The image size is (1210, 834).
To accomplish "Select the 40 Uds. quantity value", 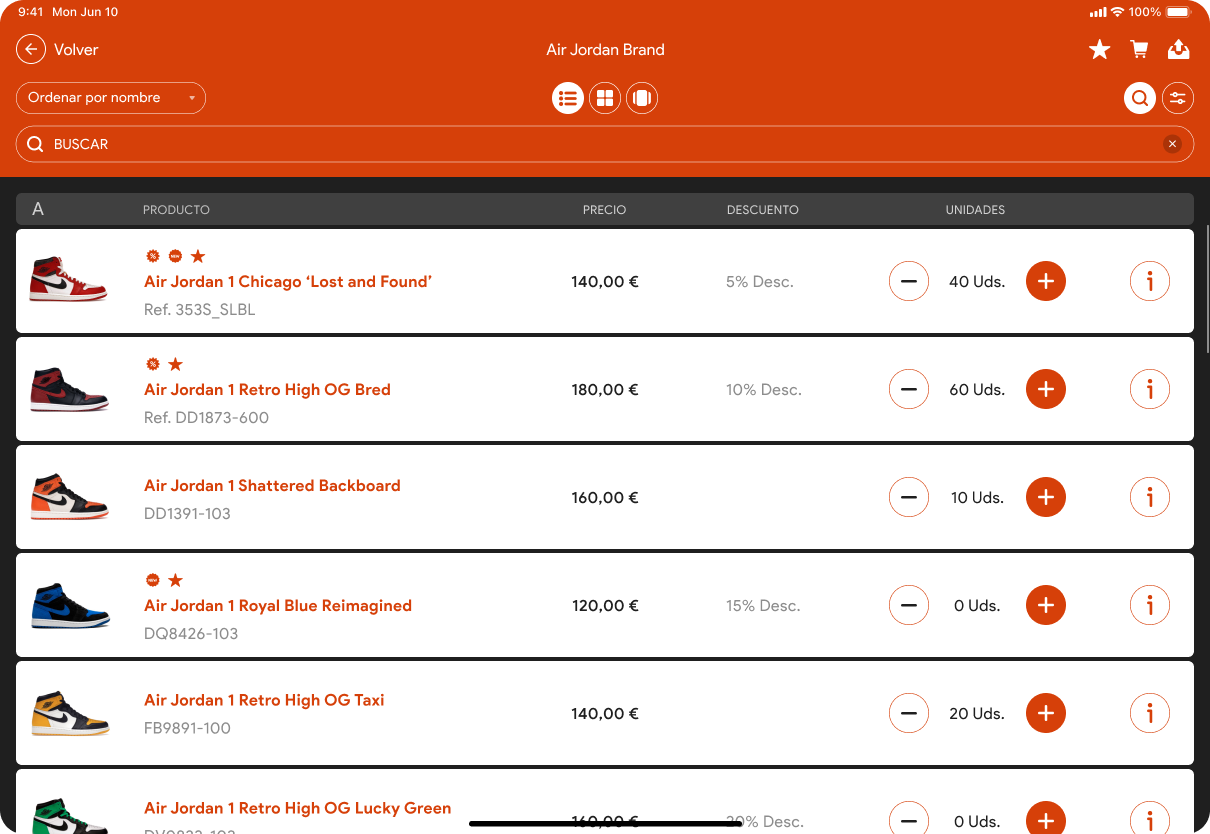I will point(977,282).
